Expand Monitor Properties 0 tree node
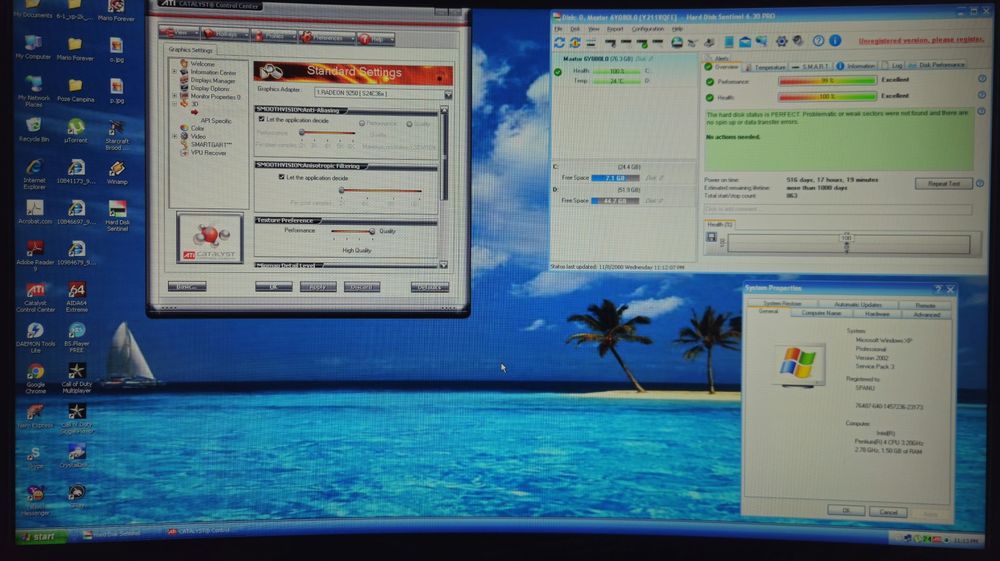 click(175, 96)
